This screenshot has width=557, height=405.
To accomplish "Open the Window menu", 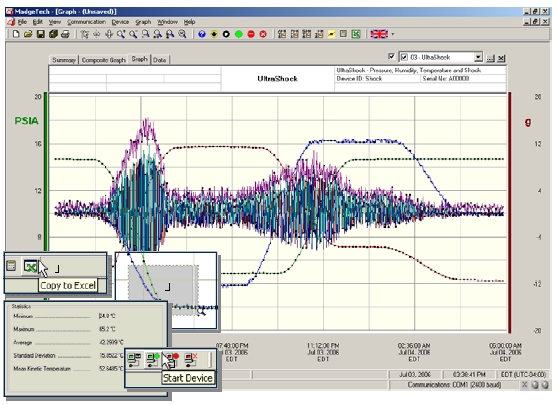I will (x=167, y=22).
